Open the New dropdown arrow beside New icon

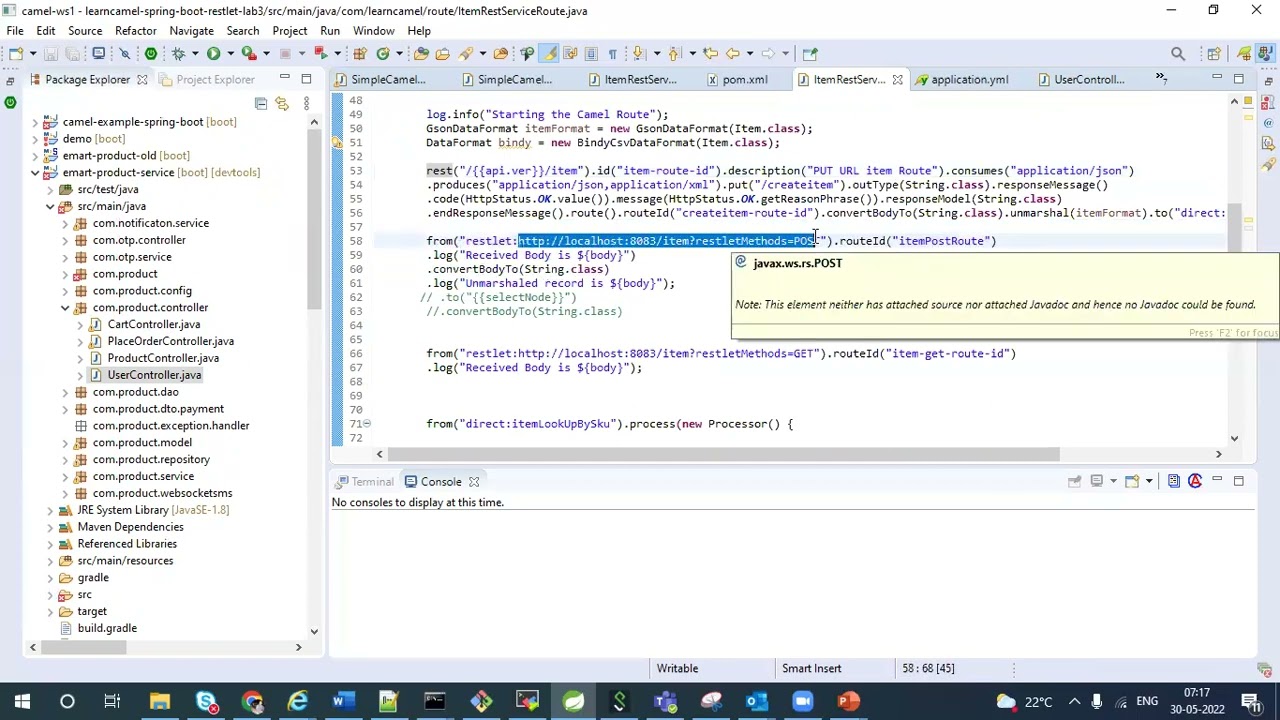33,53
